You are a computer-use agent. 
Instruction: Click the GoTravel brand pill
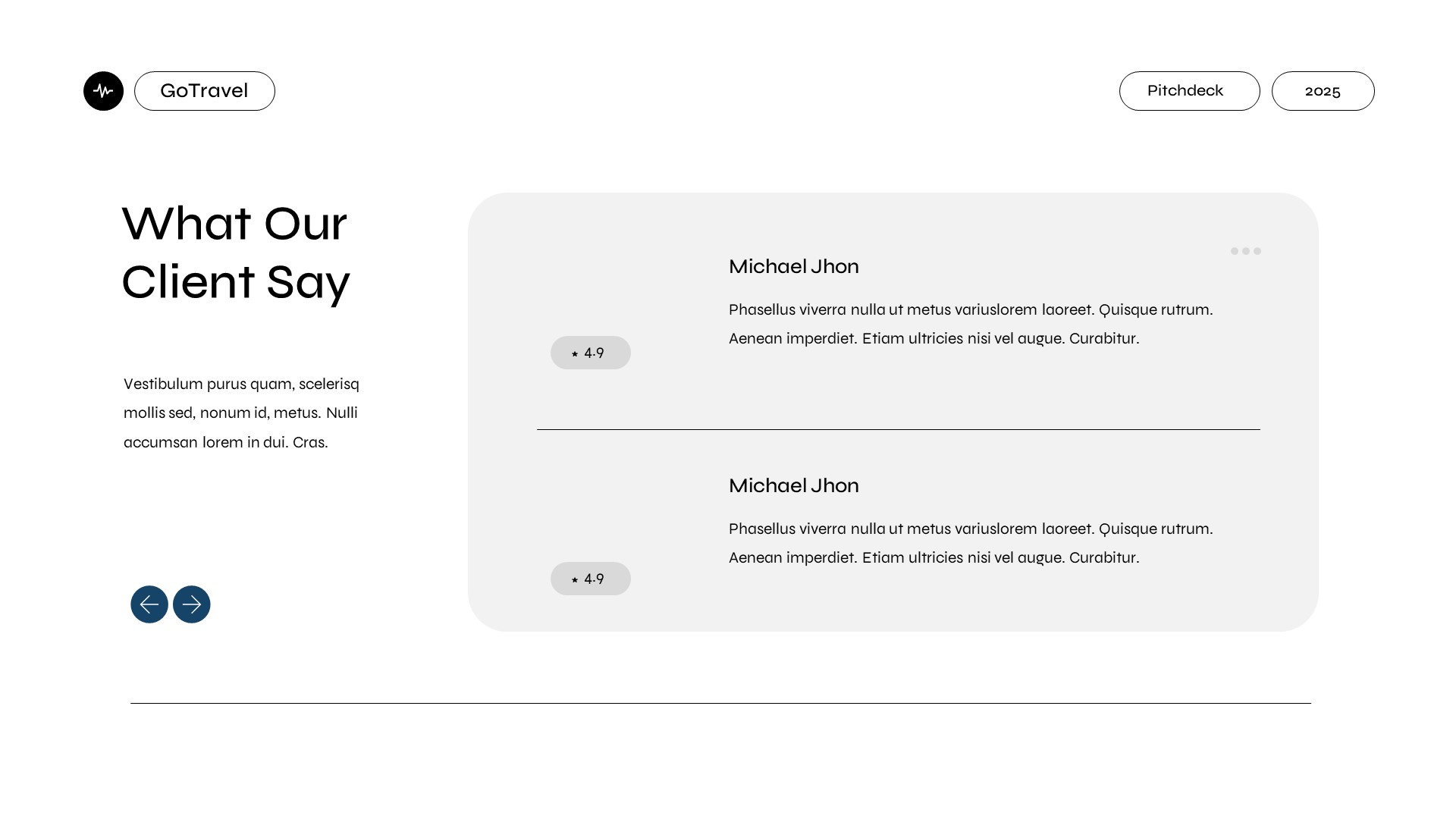coord(205,91)
